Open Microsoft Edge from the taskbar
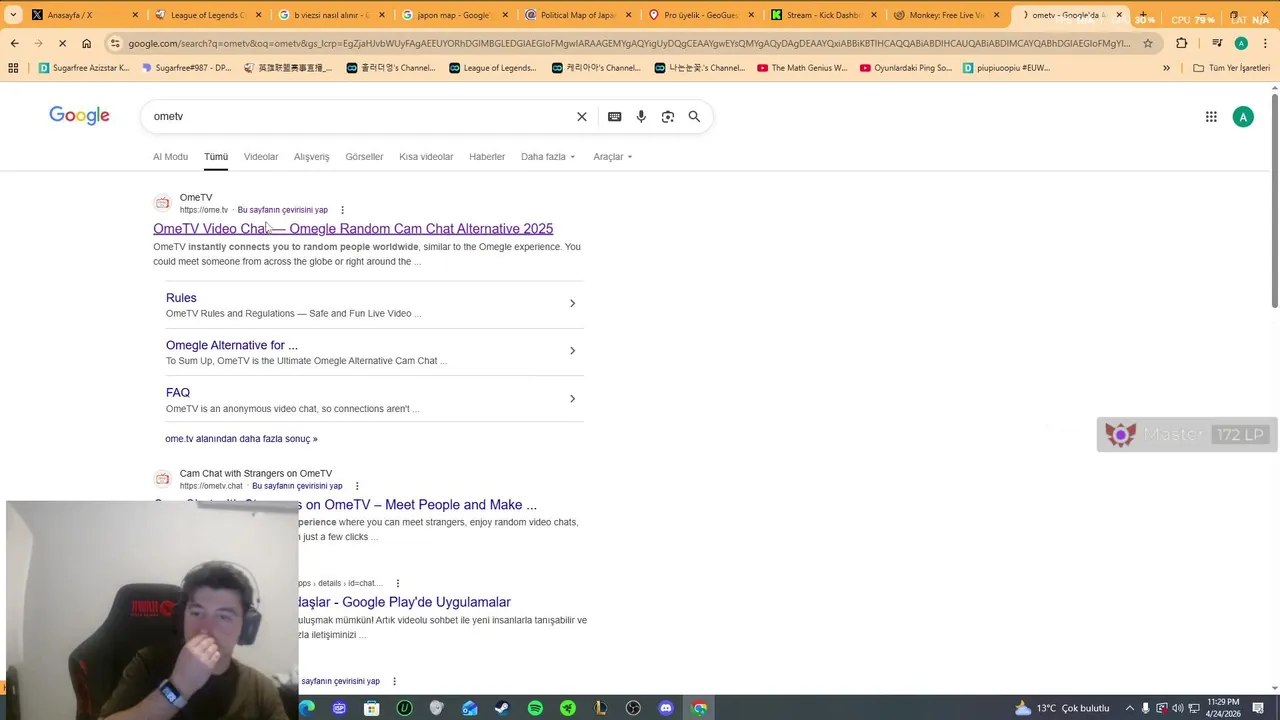The width and height of the screenshot is (1280, 720). click(x=306, y=708)
